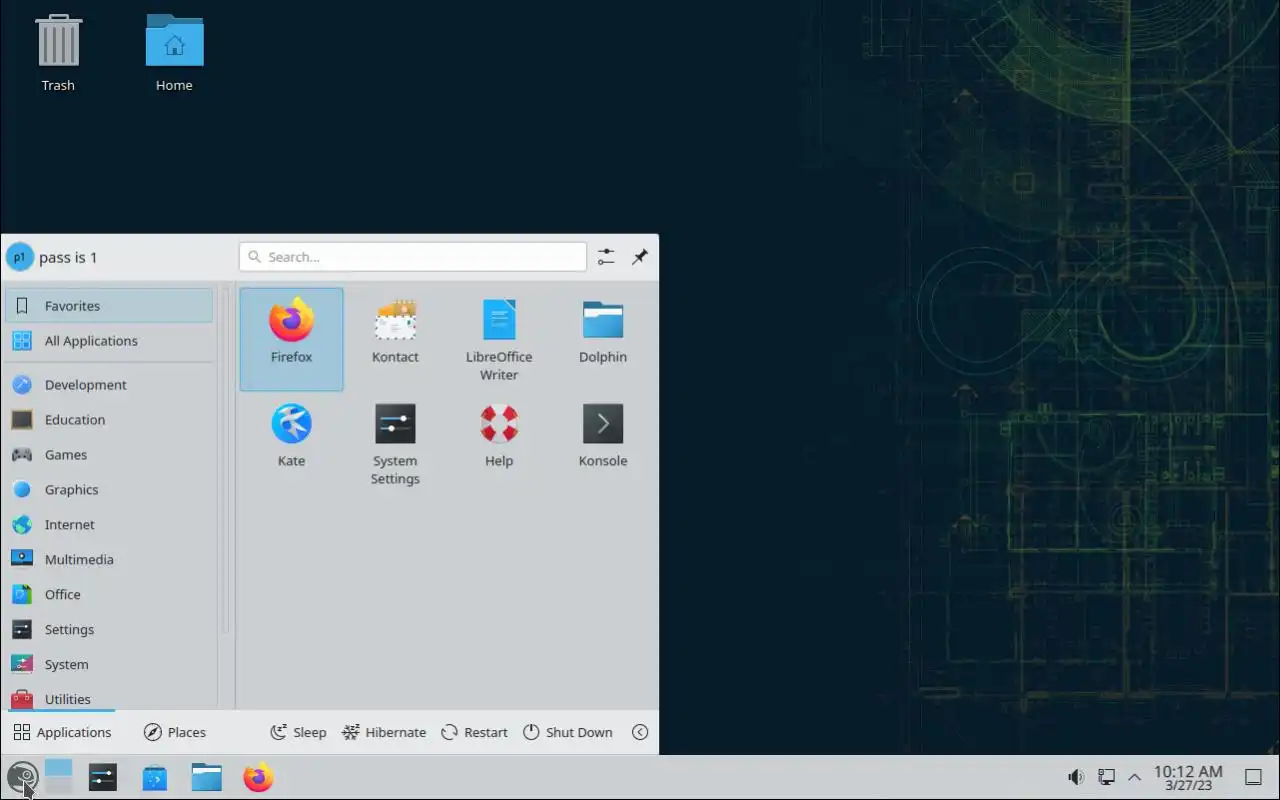This screenshot has width=1280, height=800.
Task: Open LibreOffice Writer from Favorites
Action: pos(499,339)
